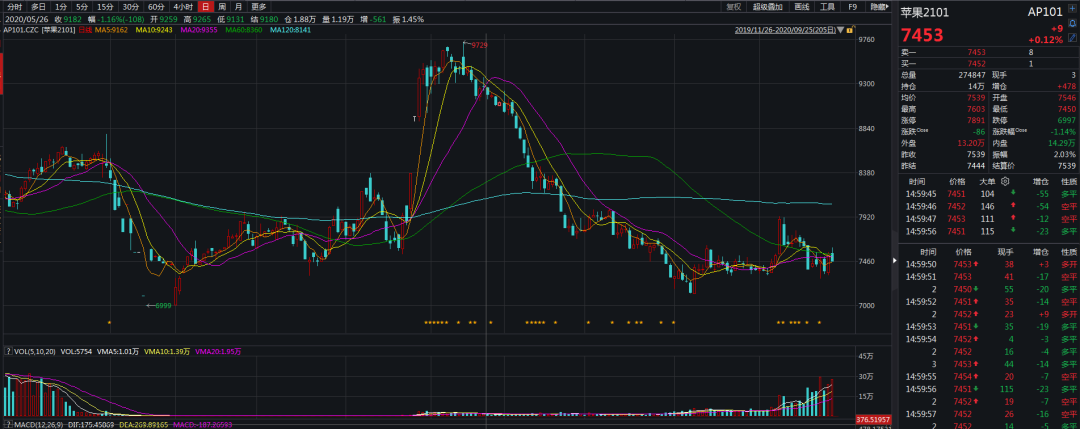Screen dimensions: 1080x429
Task: Open pencil note icon beside price change
Action: [x=1072, y=36]
